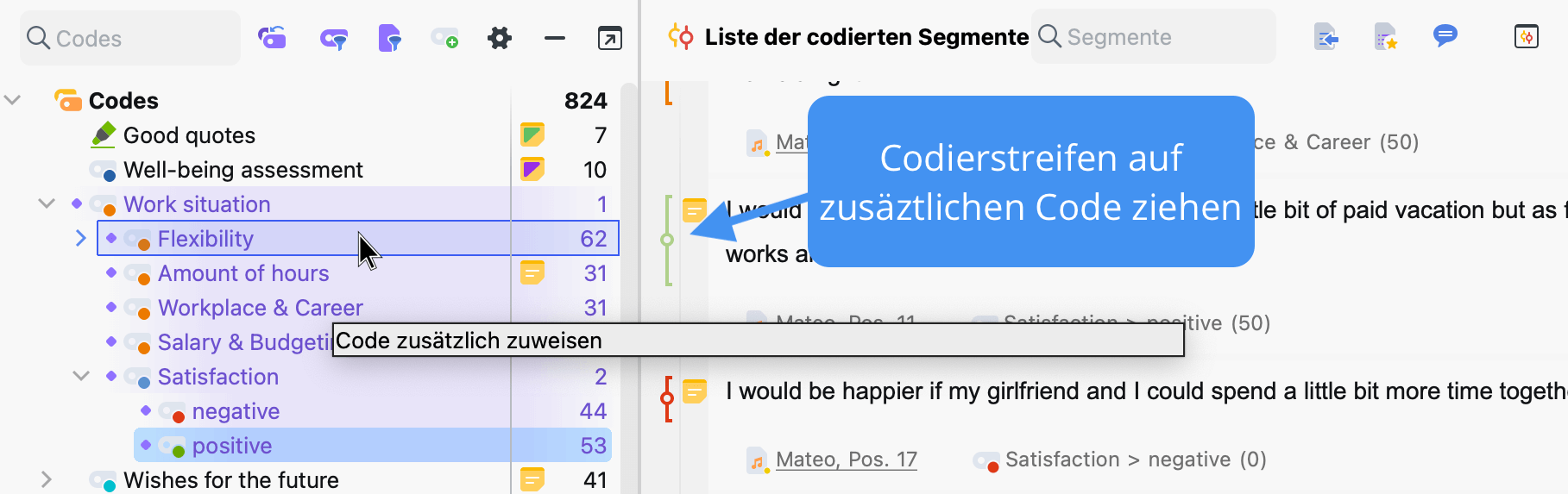1568x494 pixels.
Task: Create a new code with plus icon
Action: (x=445, y=38)
